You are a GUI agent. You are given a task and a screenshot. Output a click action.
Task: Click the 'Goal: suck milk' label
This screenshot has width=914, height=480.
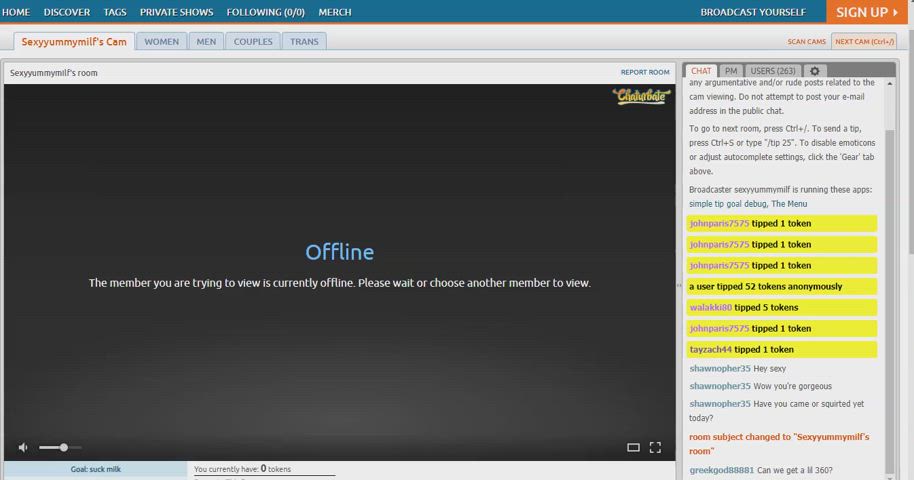pyautogui.click(x=96, y=469)
